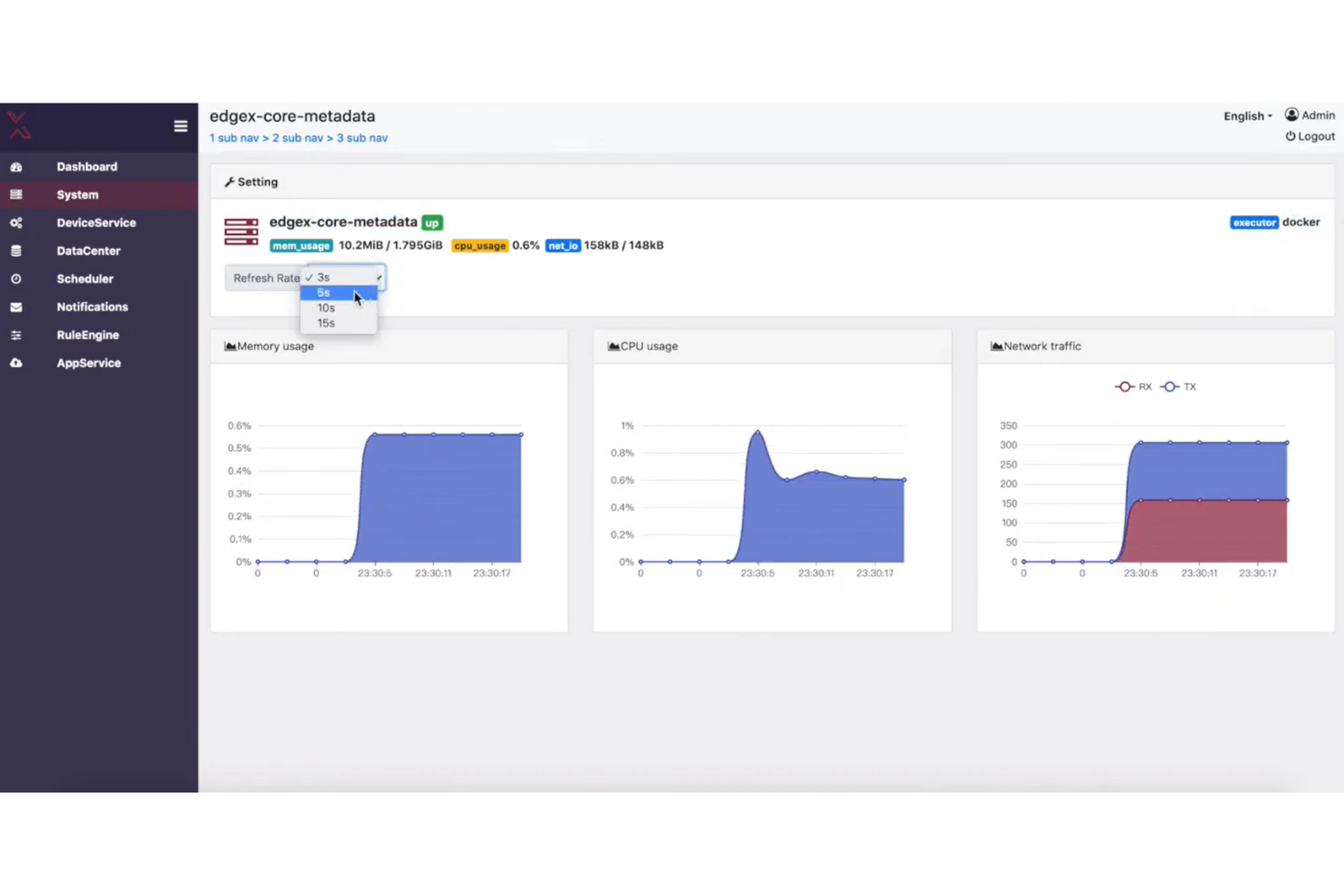1344x896 pixels.
Task: Click the Logout button
Action: pyautogui.click(x=1309, y=136)
